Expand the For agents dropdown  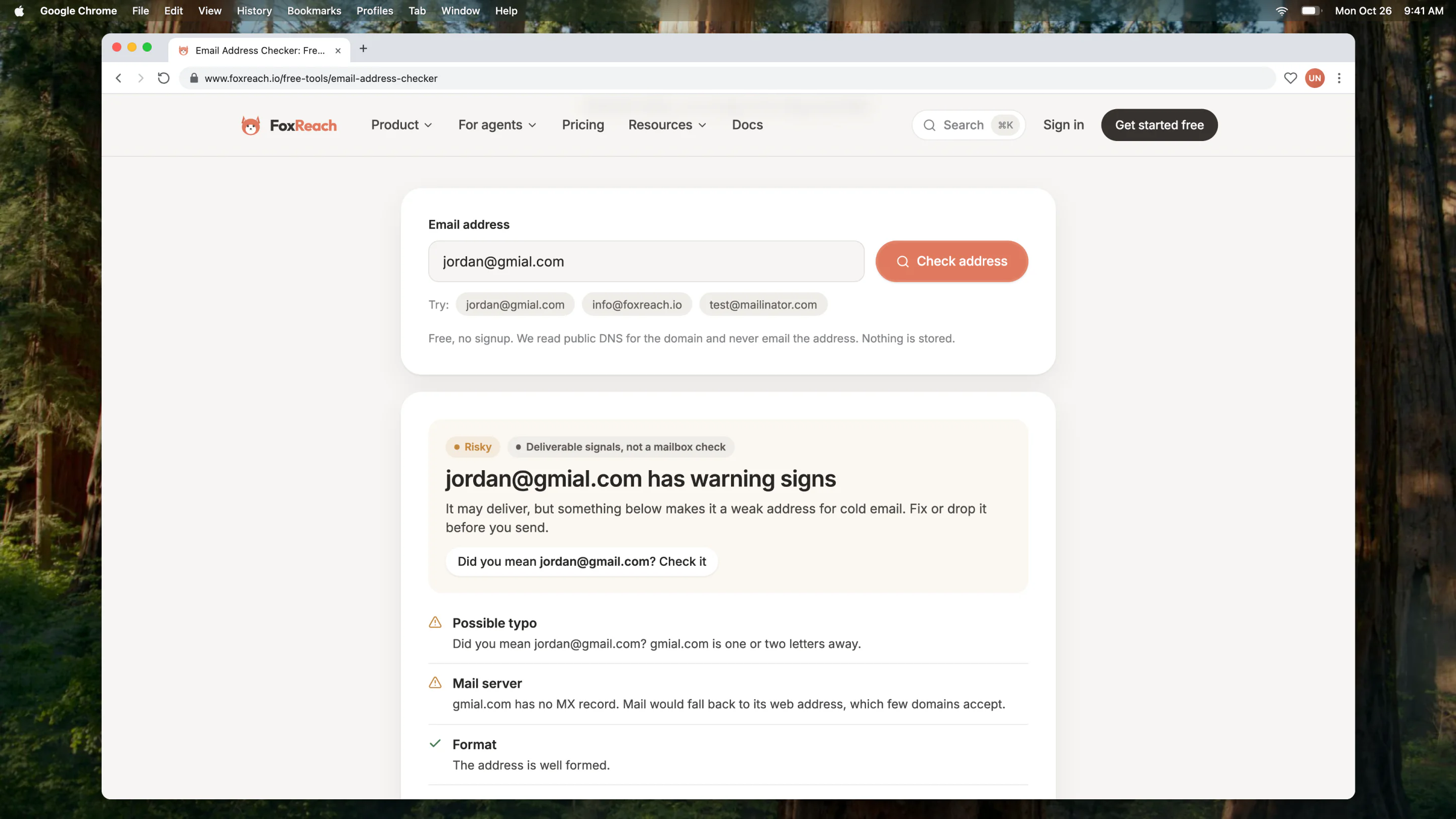pos(497,125)
